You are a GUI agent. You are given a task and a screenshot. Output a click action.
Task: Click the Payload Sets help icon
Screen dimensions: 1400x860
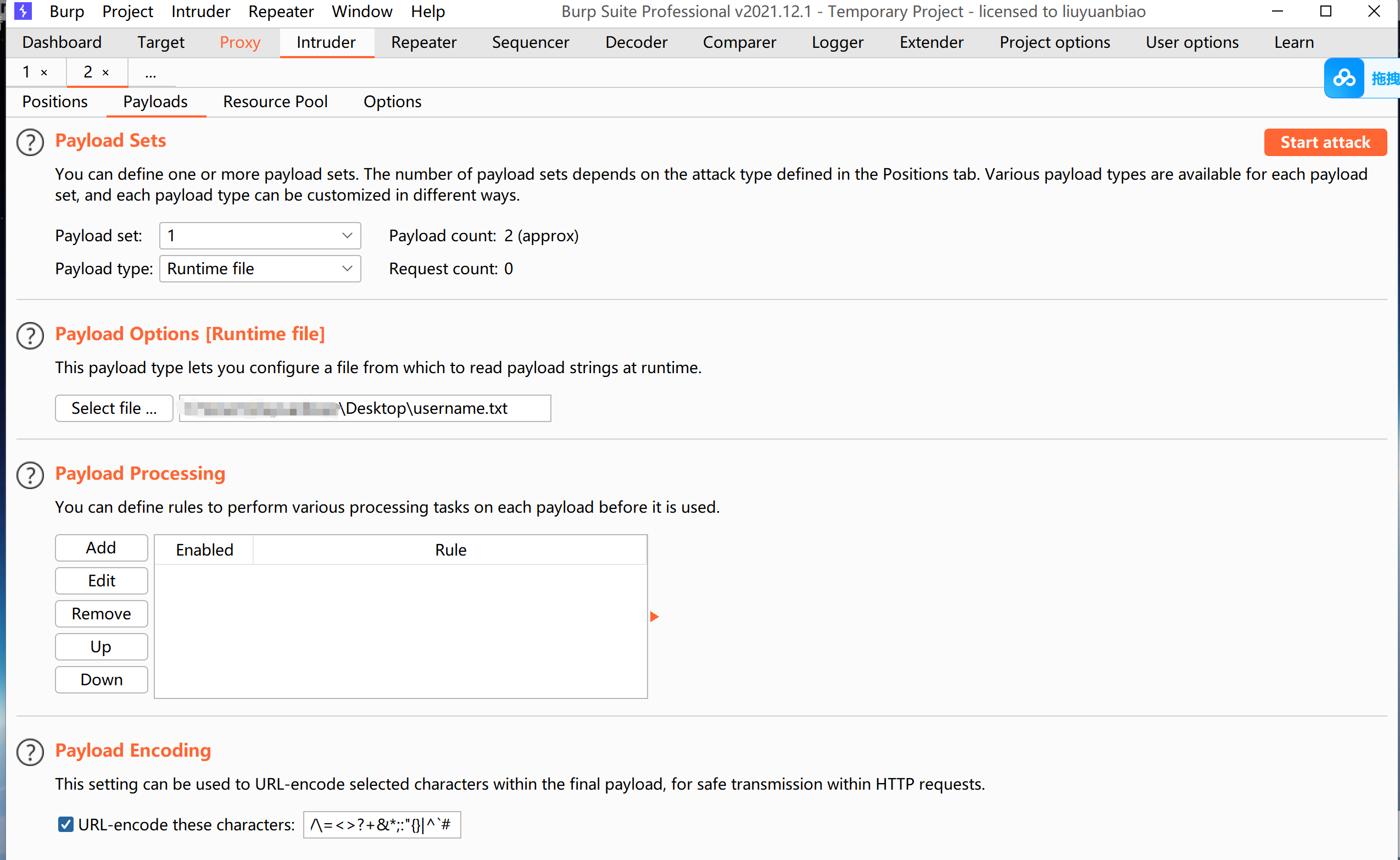pos(30,142)
